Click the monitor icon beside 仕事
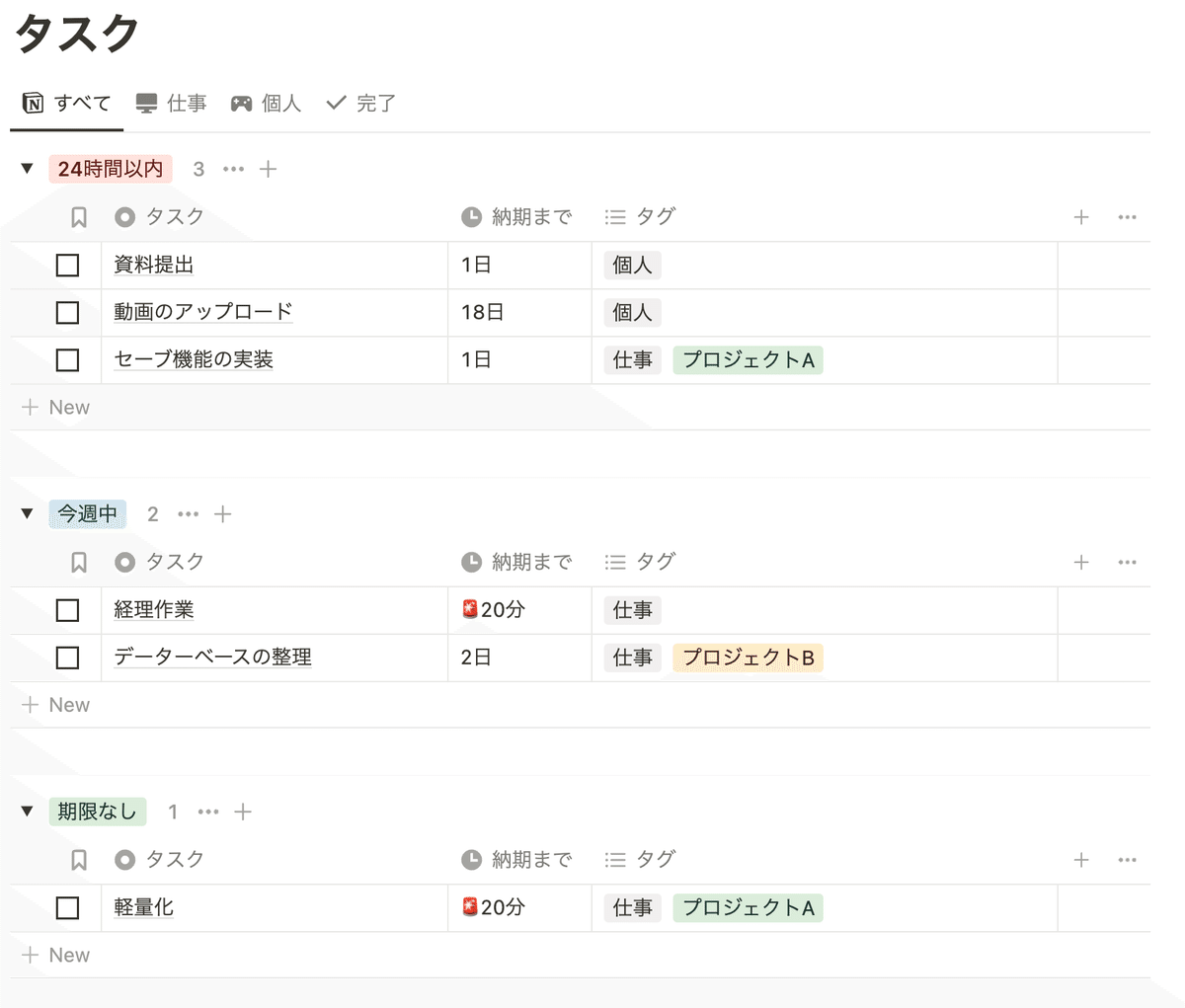 (146, 102)
